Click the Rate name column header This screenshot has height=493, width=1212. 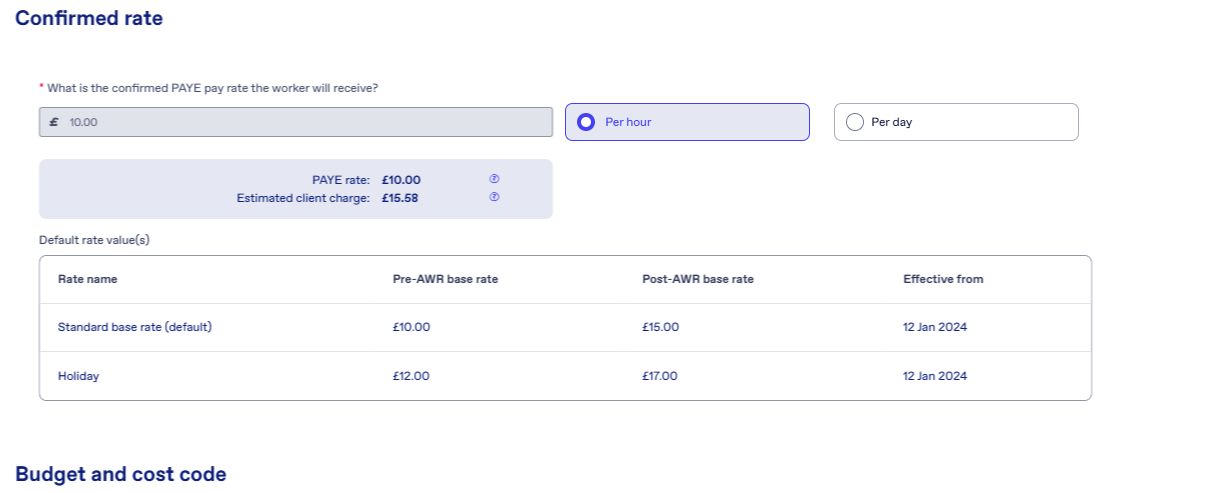click(x=88, y=279)
